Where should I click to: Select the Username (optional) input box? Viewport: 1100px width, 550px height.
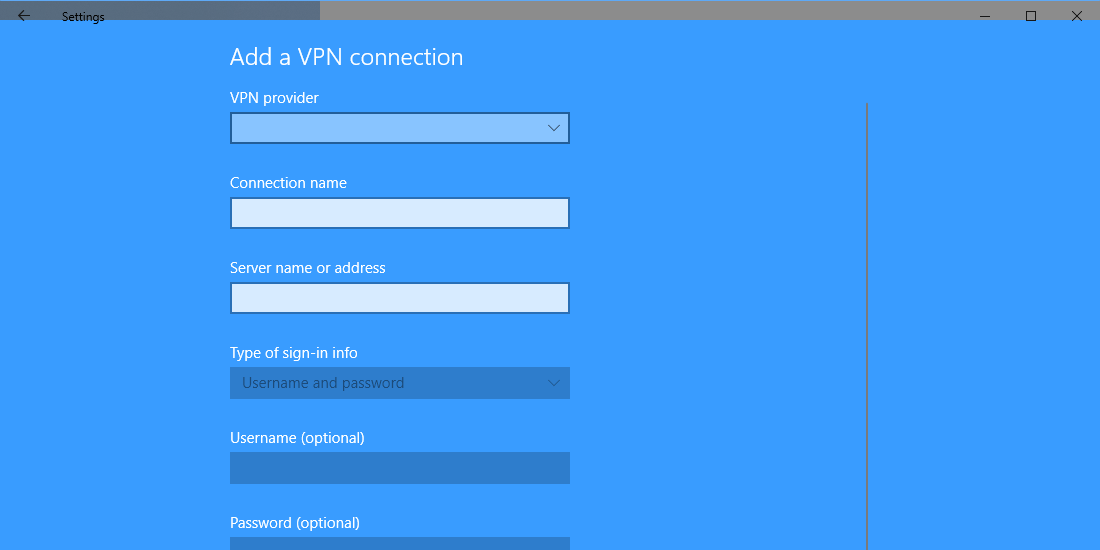[x=399, y=468]
